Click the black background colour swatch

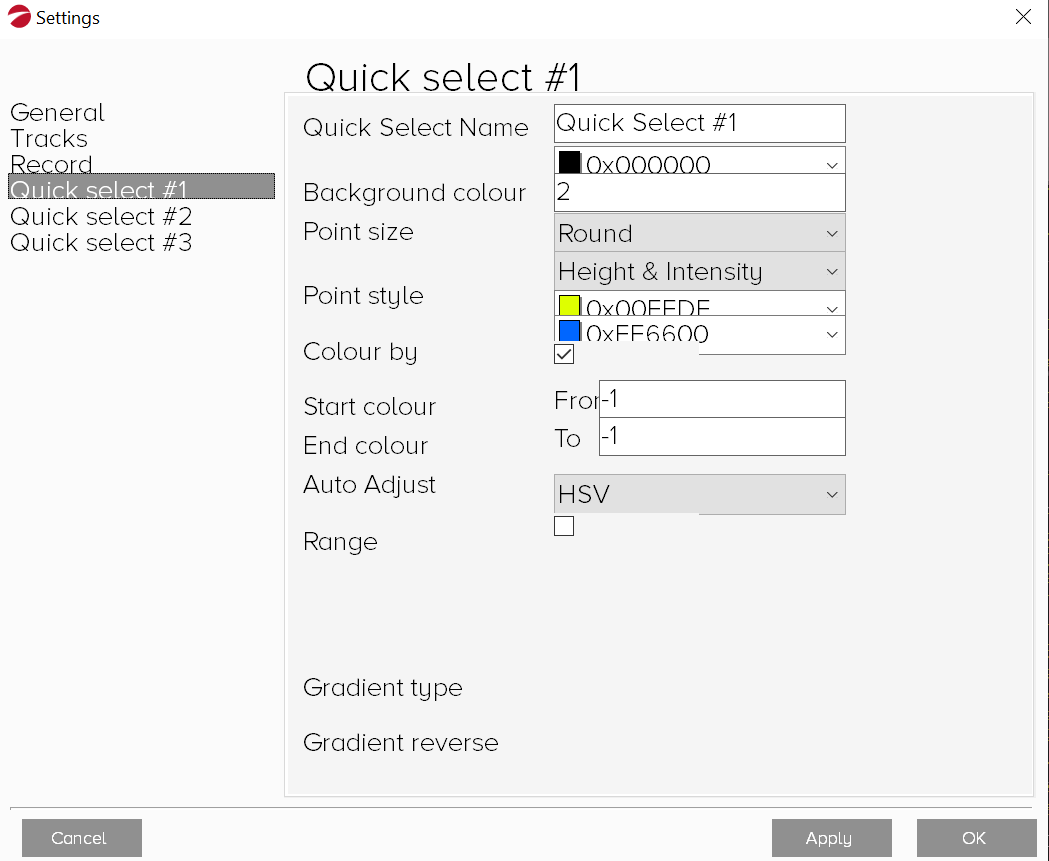click(x=570, y=162)
